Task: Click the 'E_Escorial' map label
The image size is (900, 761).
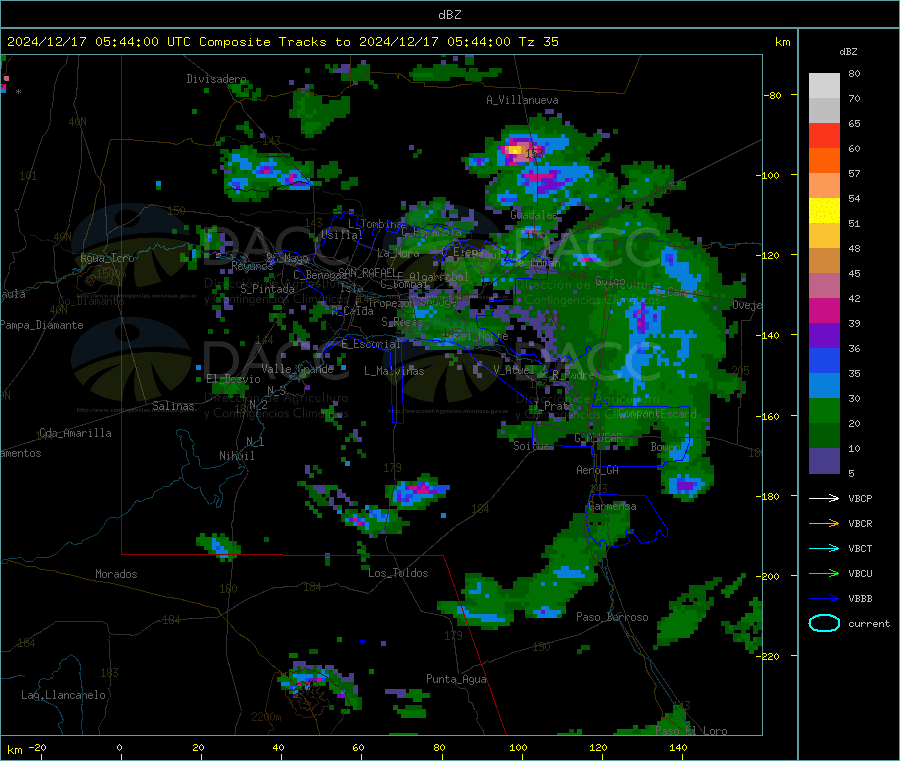Action: click(371, 344)
